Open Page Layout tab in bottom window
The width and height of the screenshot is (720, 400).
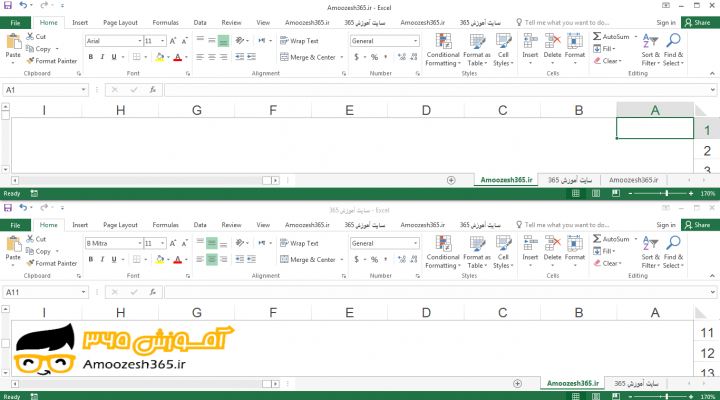pyautogui.click(x=120, y=225)
